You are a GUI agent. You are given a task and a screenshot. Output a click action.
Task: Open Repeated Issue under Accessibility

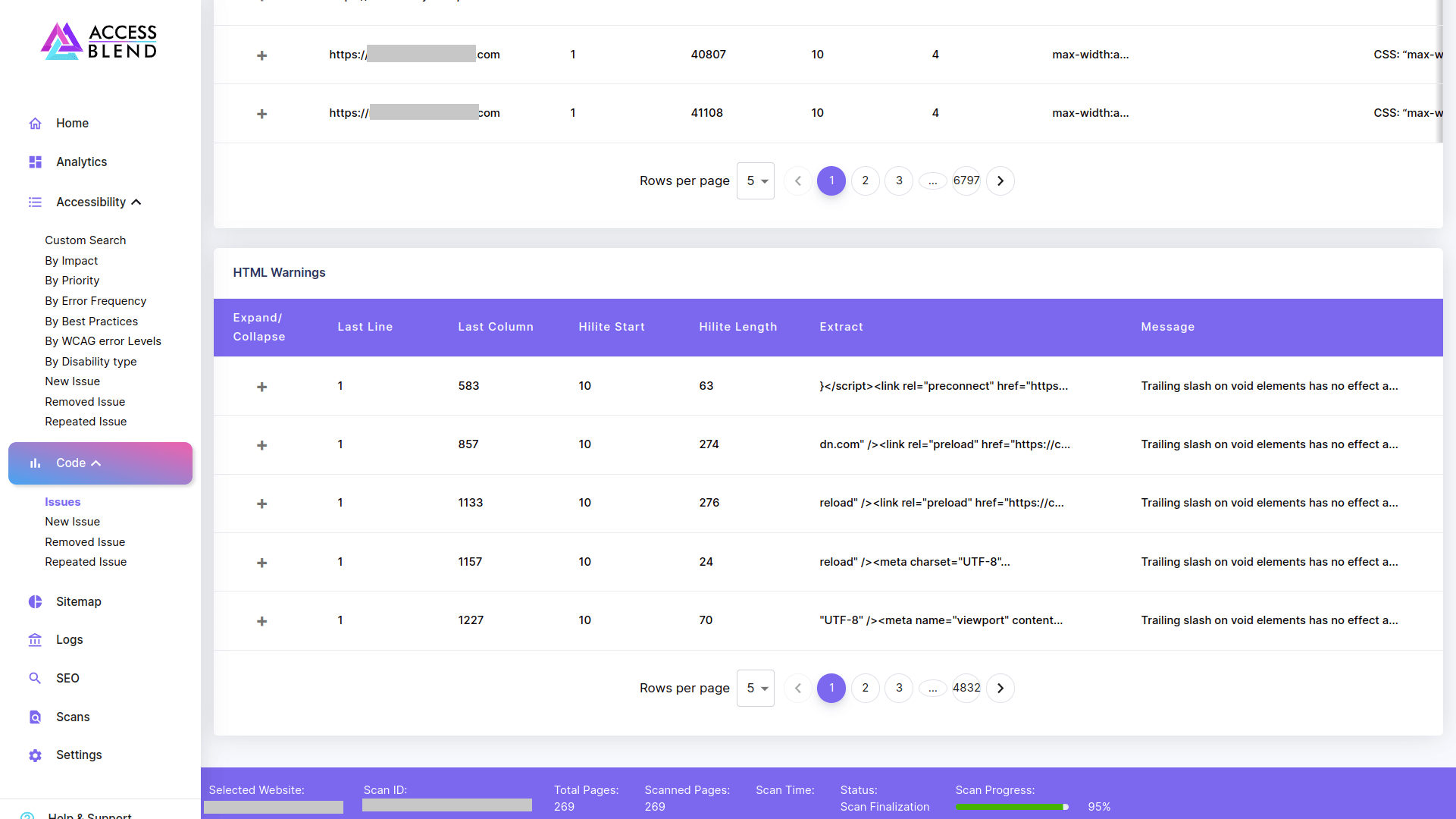click(86, 422)
